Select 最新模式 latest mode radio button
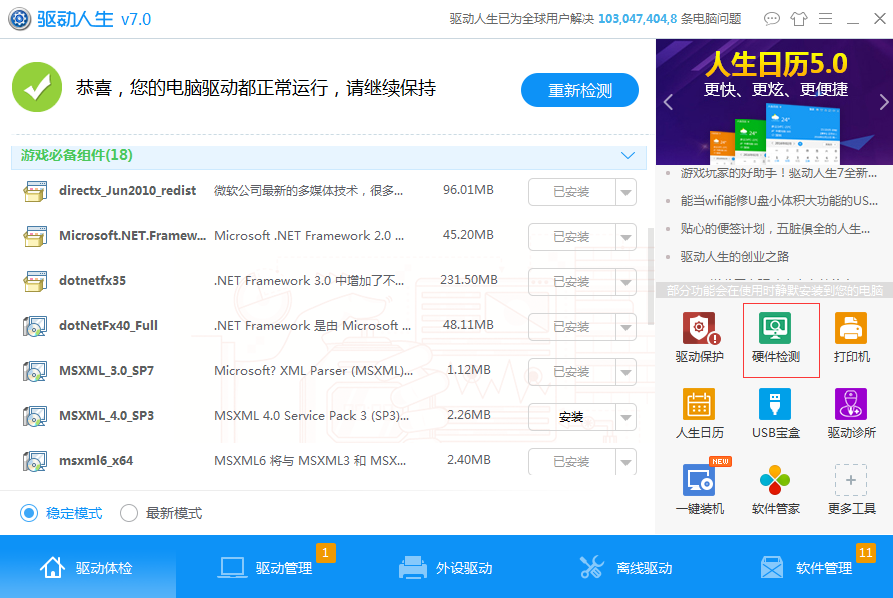 (x=129, y=513)
